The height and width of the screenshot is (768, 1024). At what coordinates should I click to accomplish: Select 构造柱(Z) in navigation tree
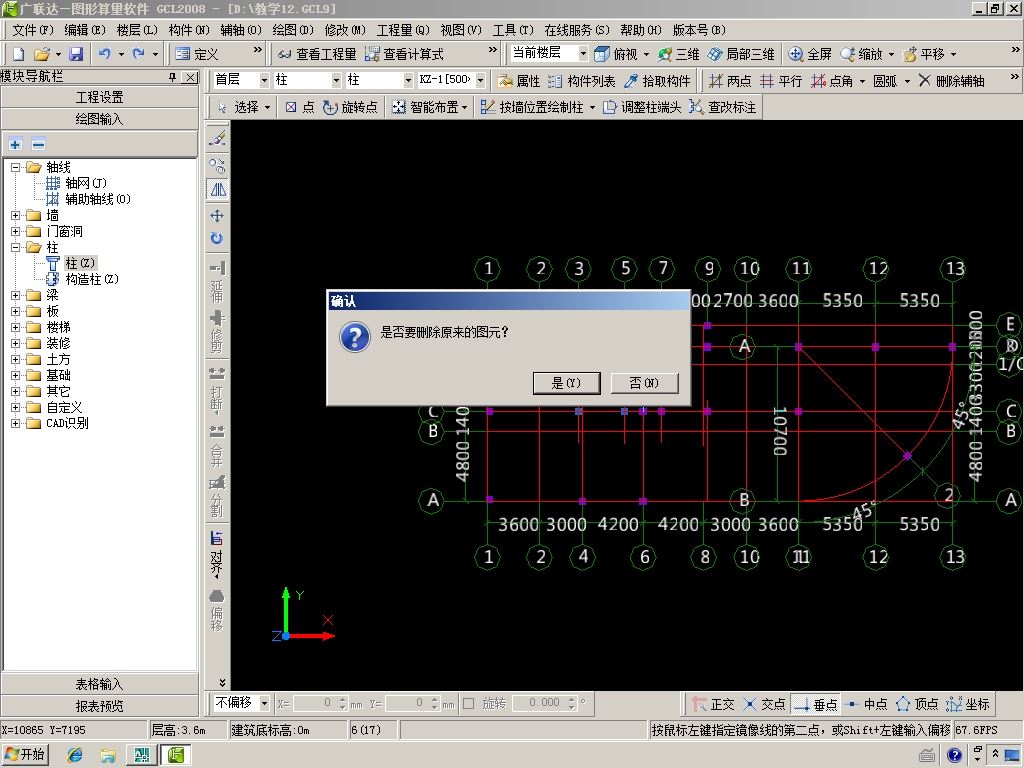click(91, 279)
